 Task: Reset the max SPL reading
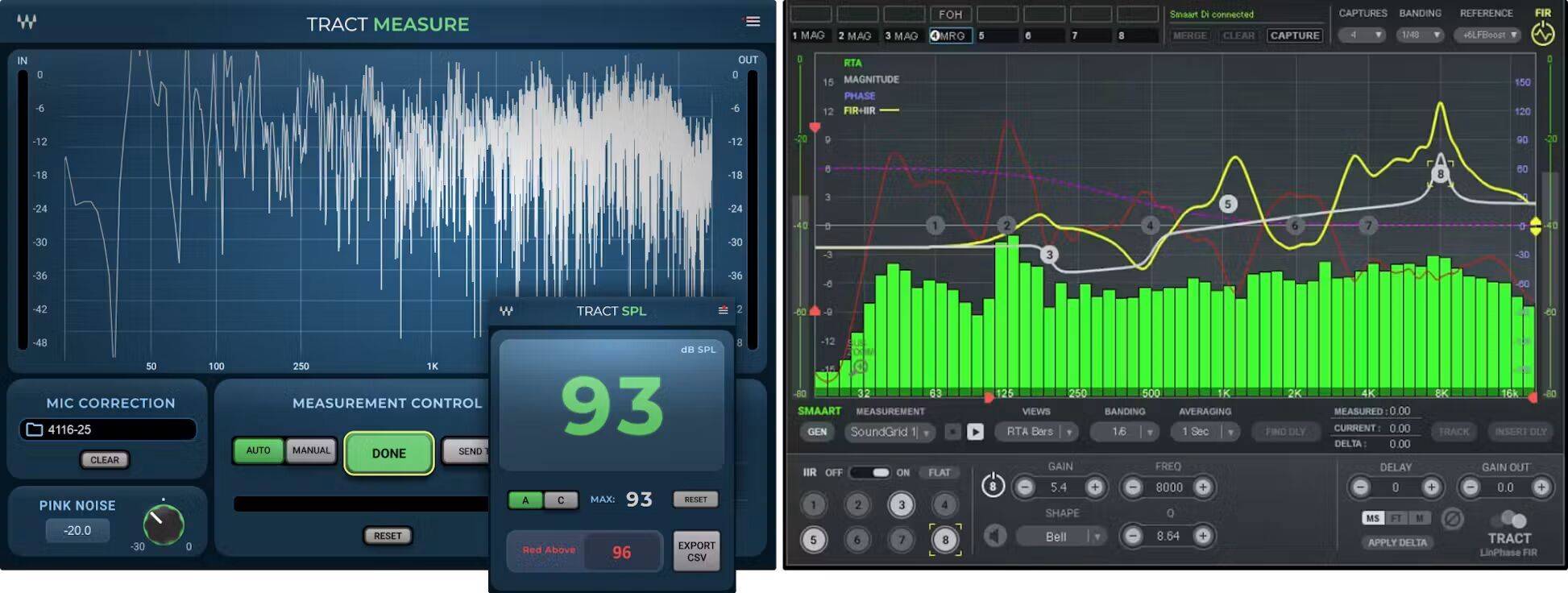(695, 500)
